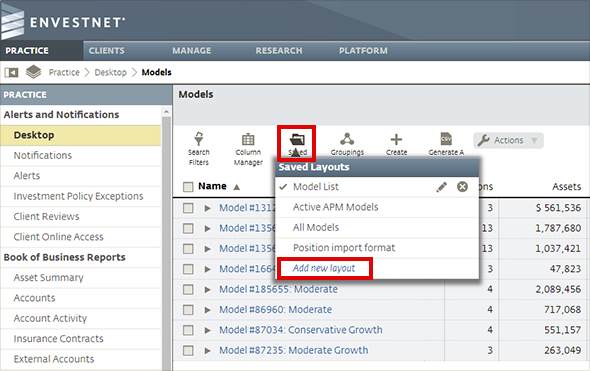Image resolution: width=590 pixels, height=371 pixels.
Task: Expand the Model #1664 row
Action: pyautogui.click(x=207, y=269)
